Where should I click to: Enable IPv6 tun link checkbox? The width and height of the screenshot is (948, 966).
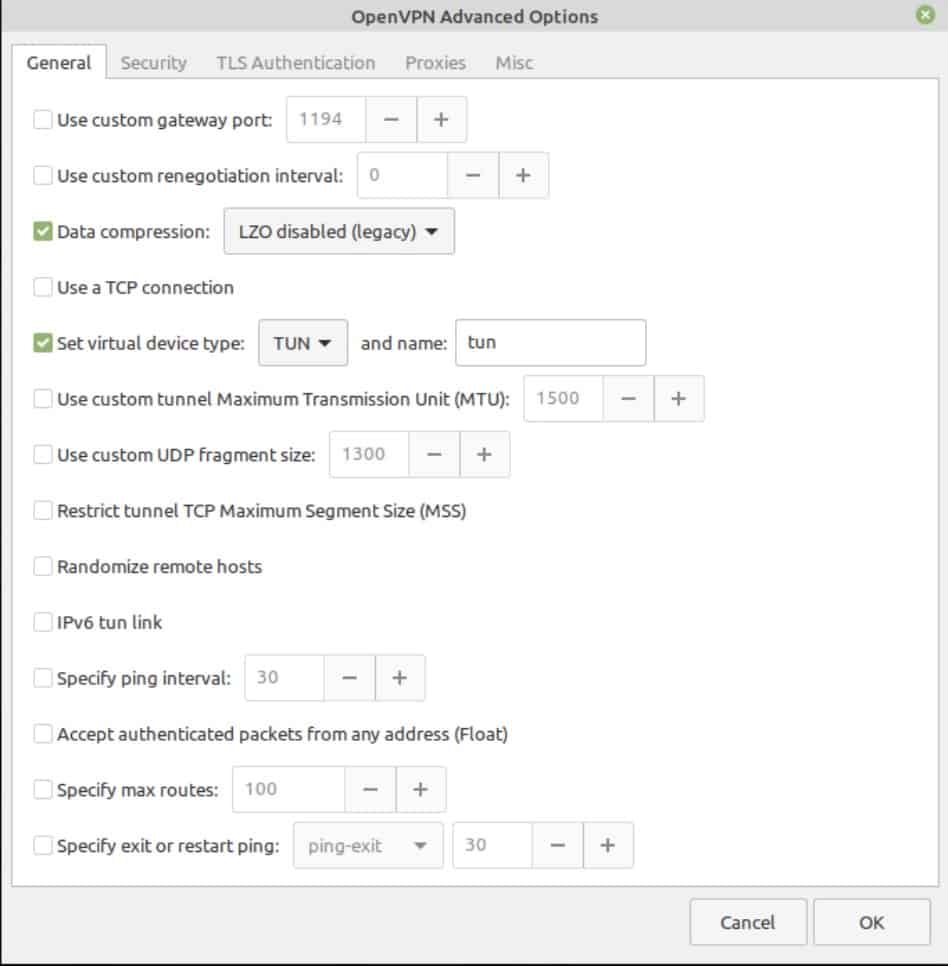click(43, 622)
